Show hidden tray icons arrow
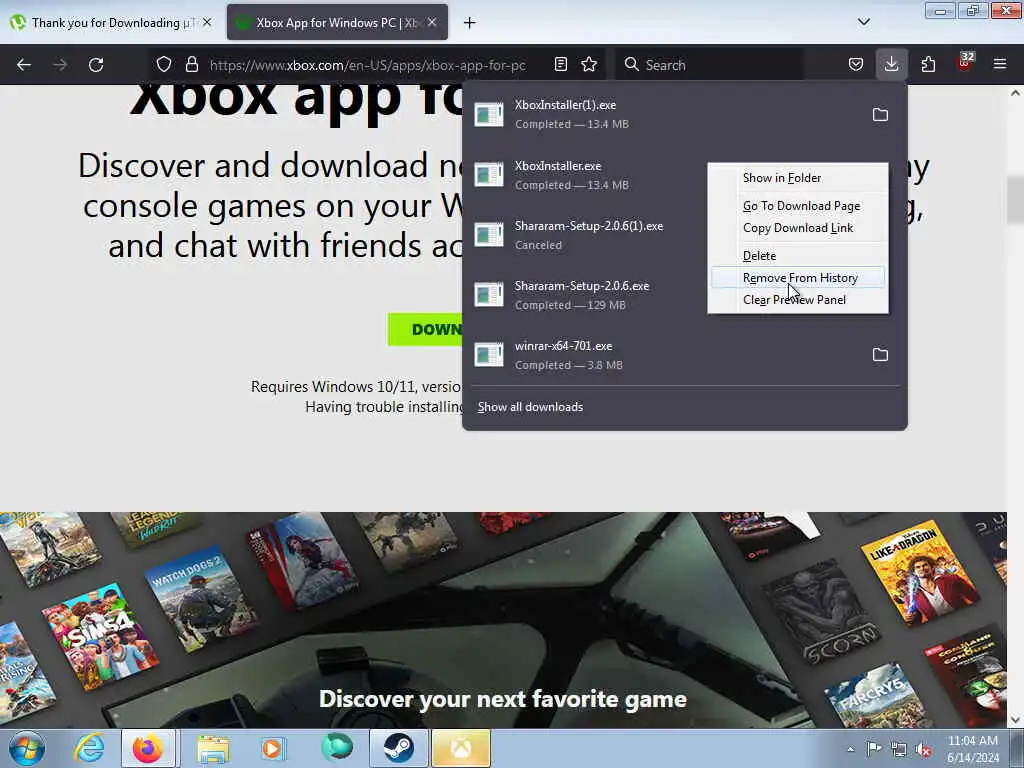 coord(850,749)
